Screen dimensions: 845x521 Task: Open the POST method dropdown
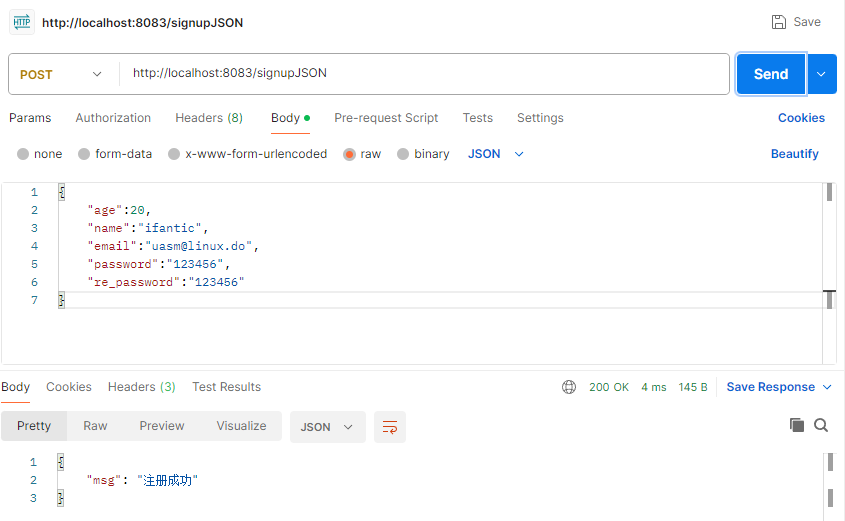62,74
